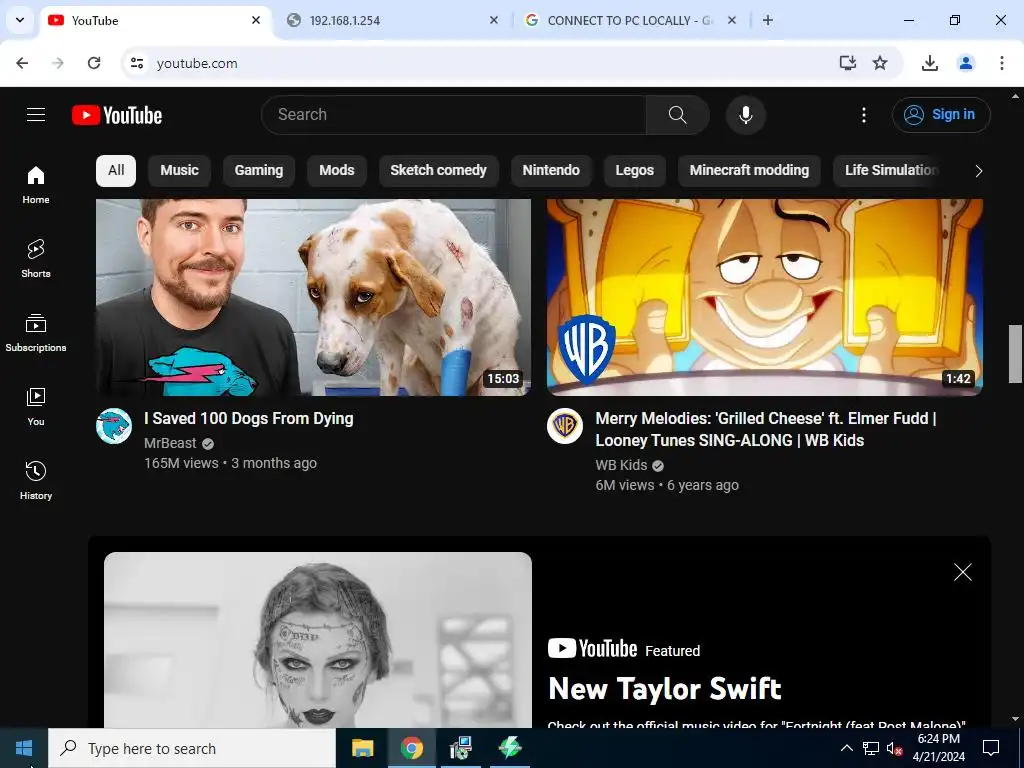Screen dimensions: 1024x768
Task: Select the Legos filter chip
Action: (635, 170)
